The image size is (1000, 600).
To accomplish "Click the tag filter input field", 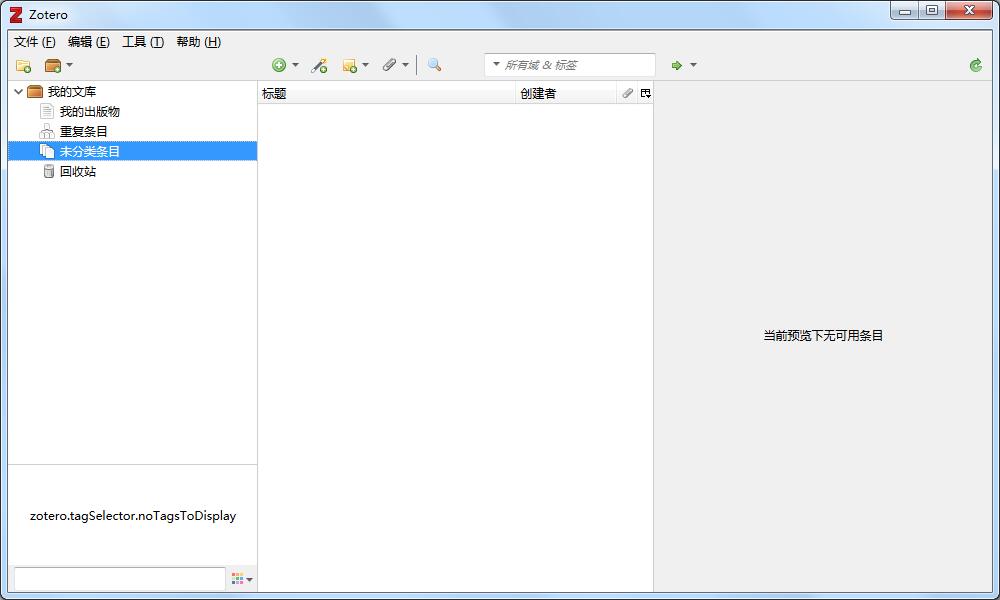I will (x=118, y=577).
